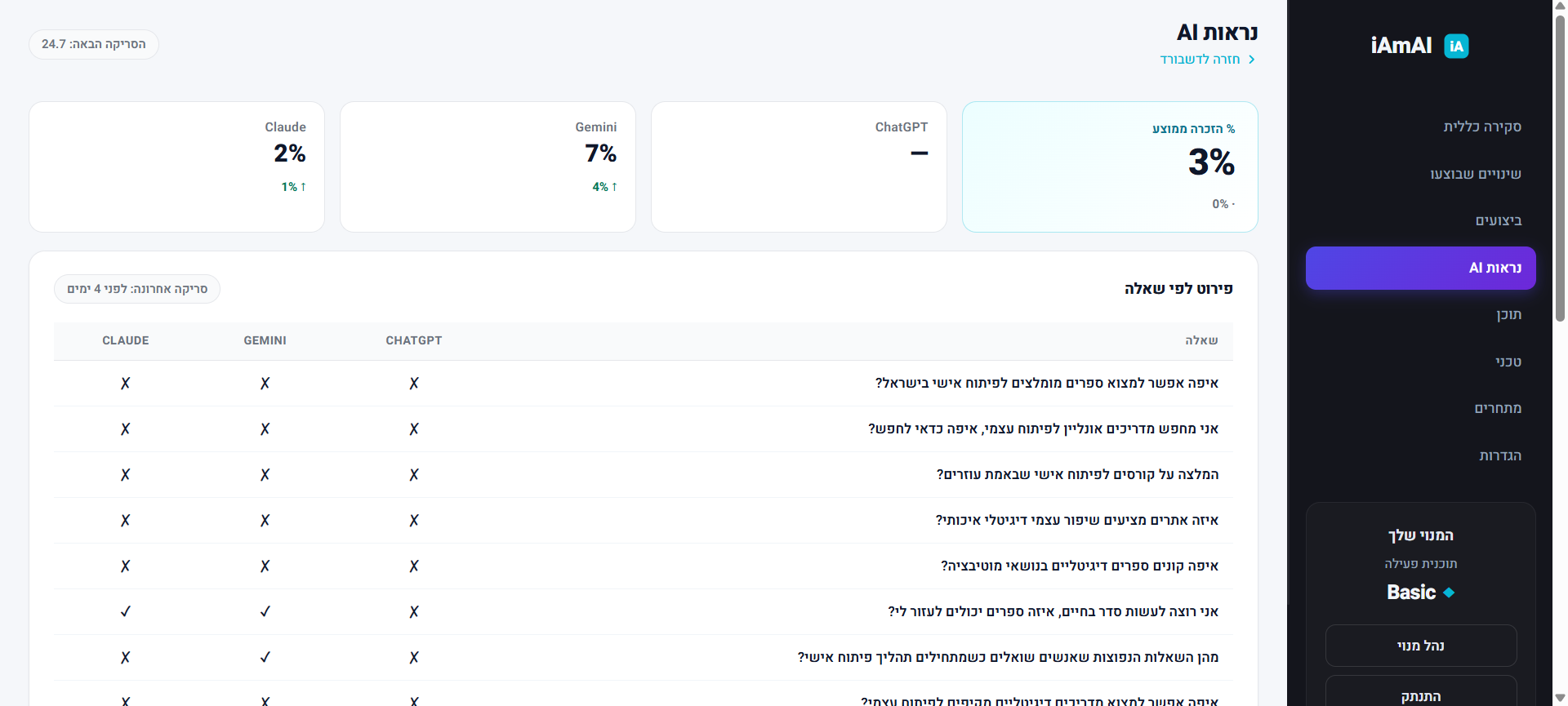The width and height of the screenshot is (1568, 706).
Task: Click the question about ספרים מומלצים לפיתוח אישי בישראל
Action: (x=1047, y=383)
